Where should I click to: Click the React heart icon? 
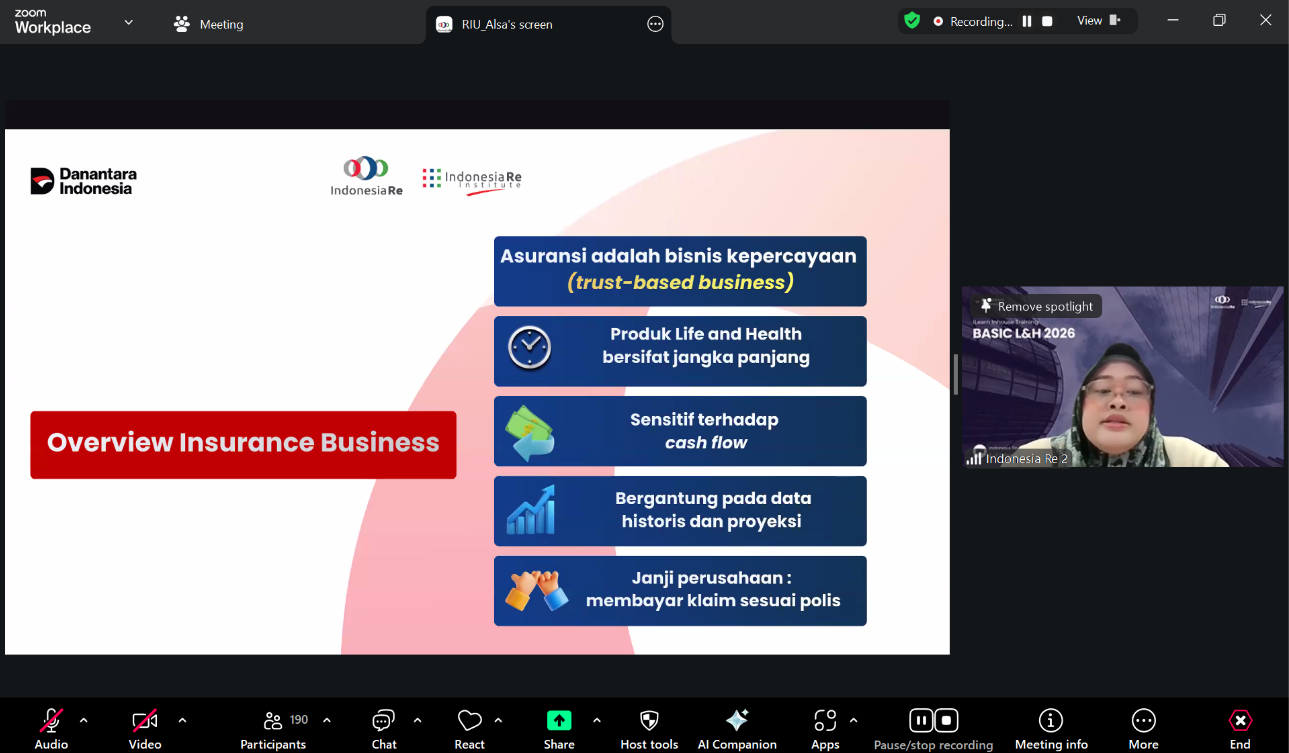[469, 721]
